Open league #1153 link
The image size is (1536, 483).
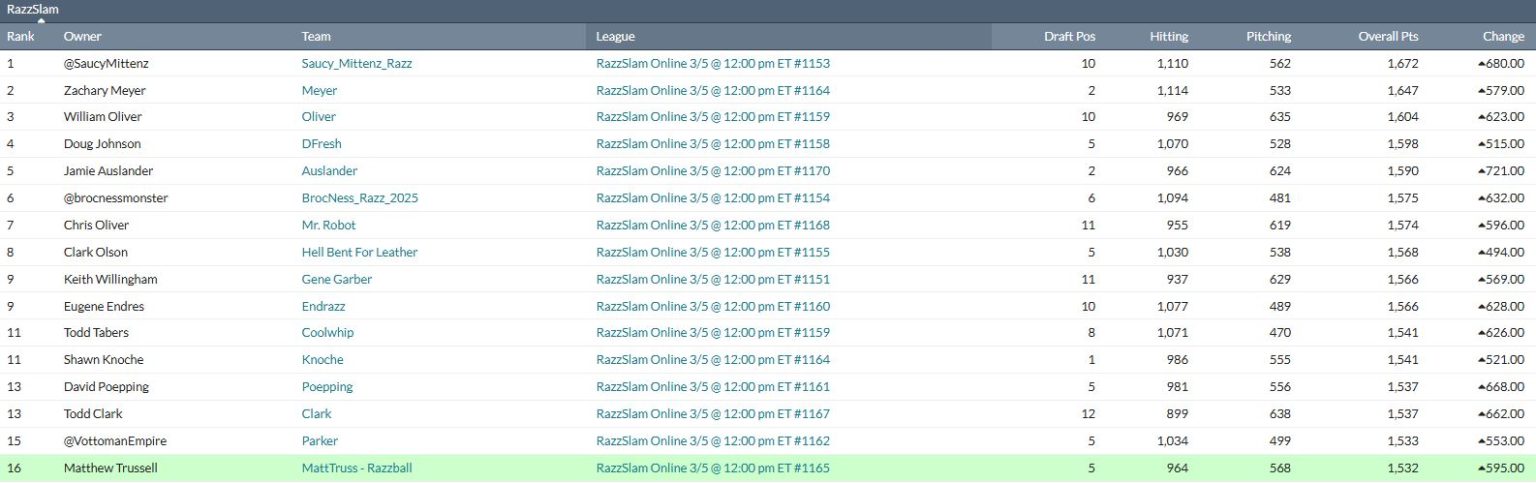pyautogui.click(x=713, y=63)
